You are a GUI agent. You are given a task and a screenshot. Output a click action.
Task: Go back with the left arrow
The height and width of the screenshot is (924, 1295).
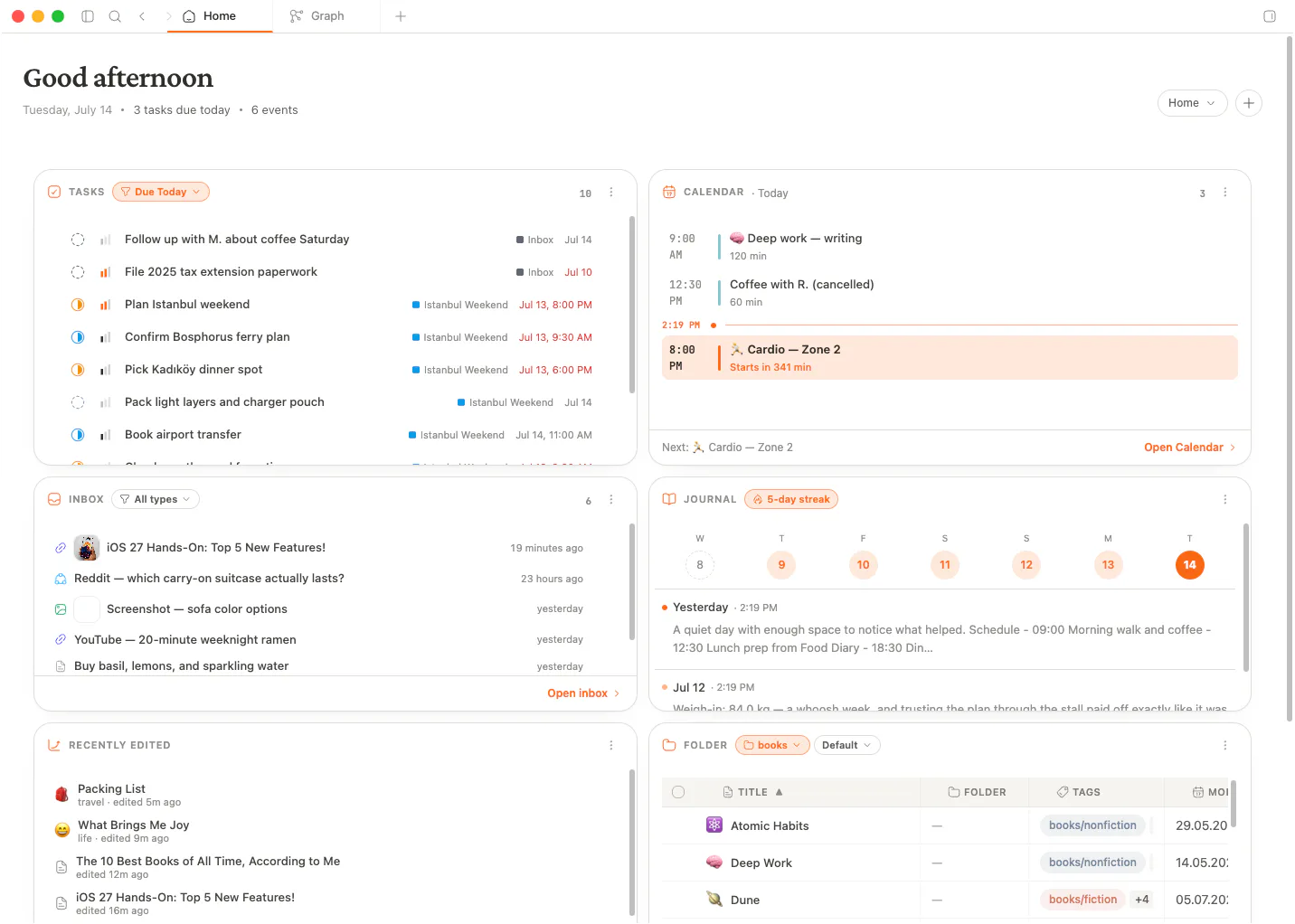(x=142, y=16)
